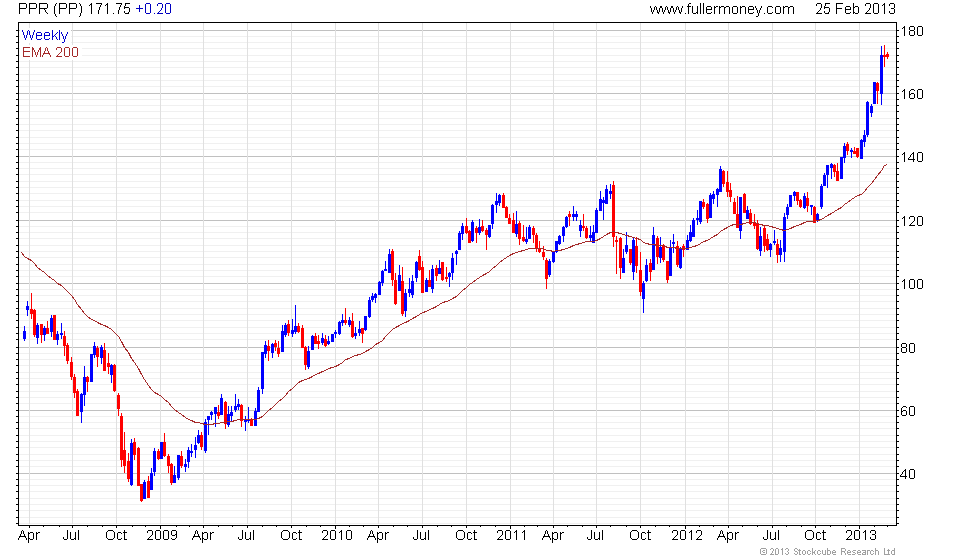Click the Jul label following 2011
The height and width of the screenshot is (560, 980).
[595, 536]
